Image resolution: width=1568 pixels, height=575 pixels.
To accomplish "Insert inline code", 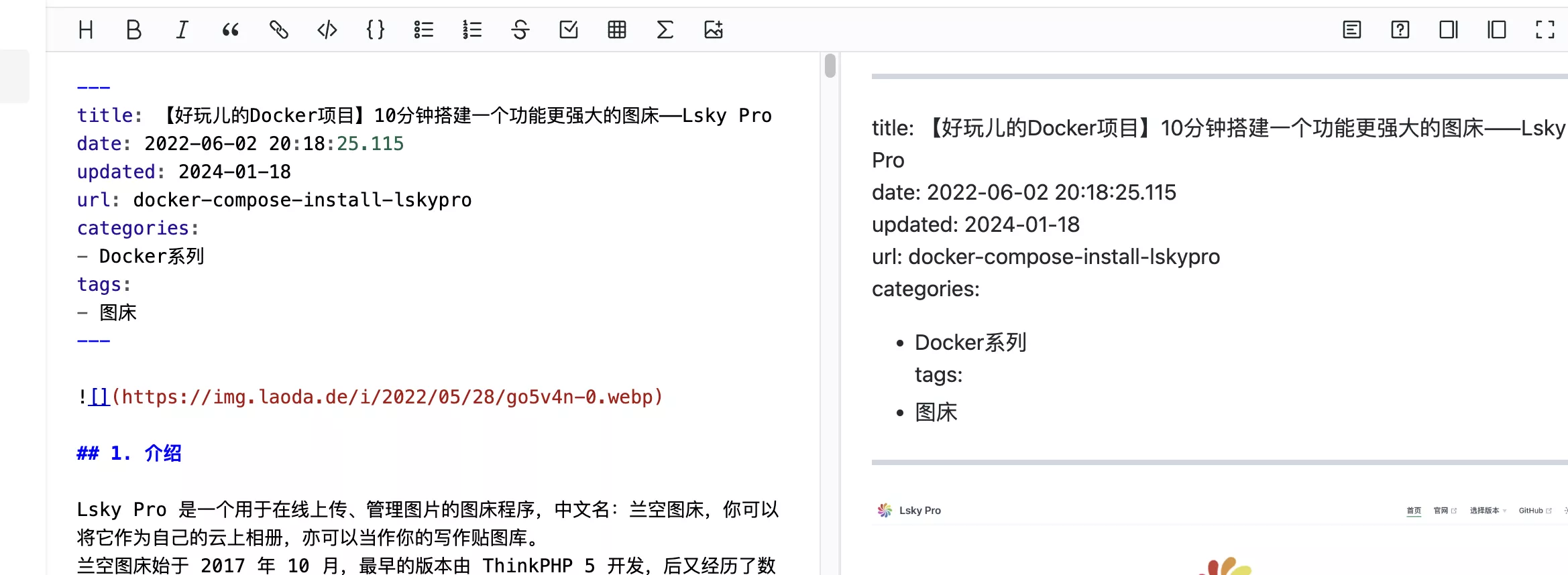I will point(327,29).
